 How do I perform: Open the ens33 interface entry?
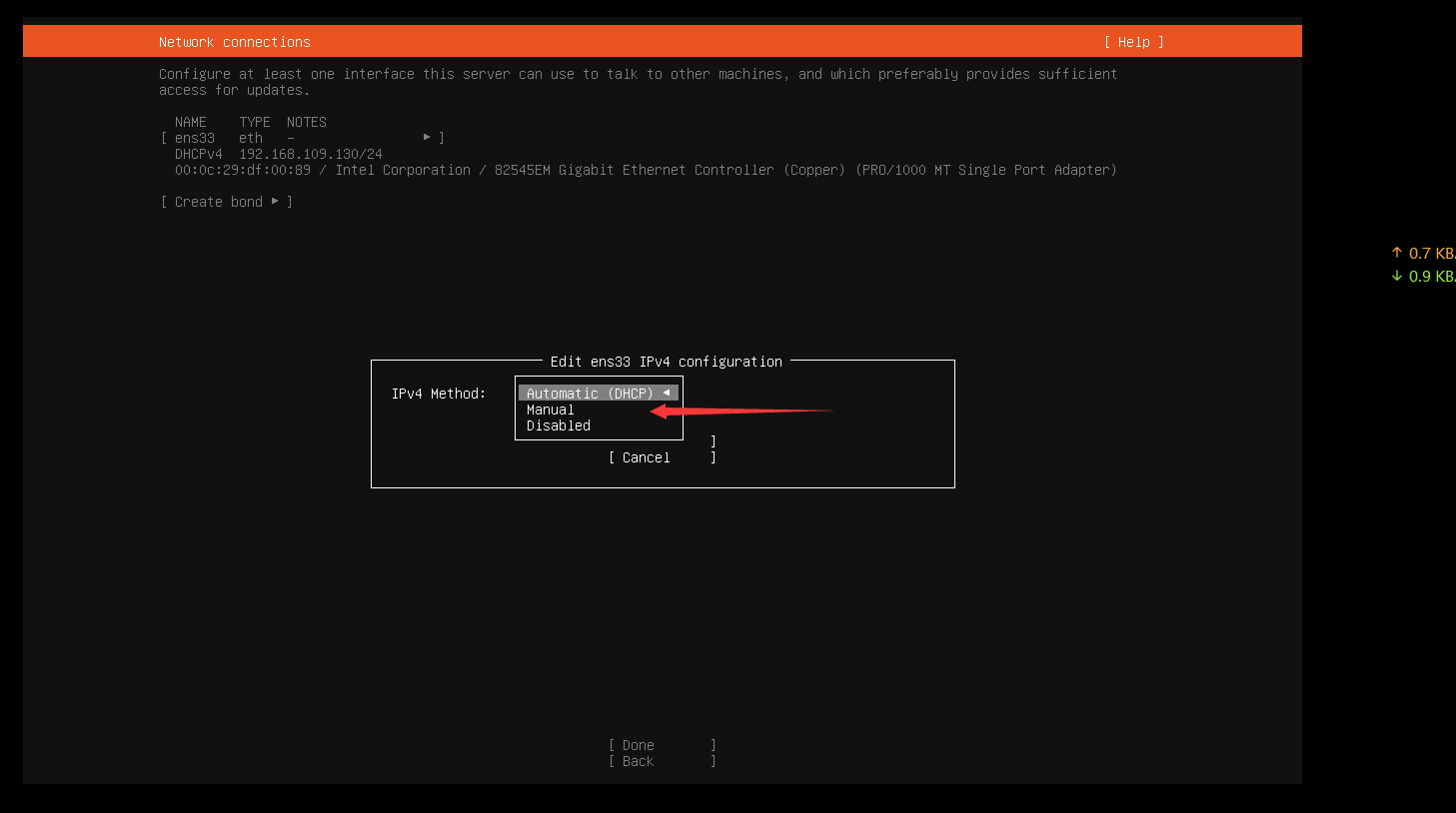pyautogui.click(x=302, y=138)
